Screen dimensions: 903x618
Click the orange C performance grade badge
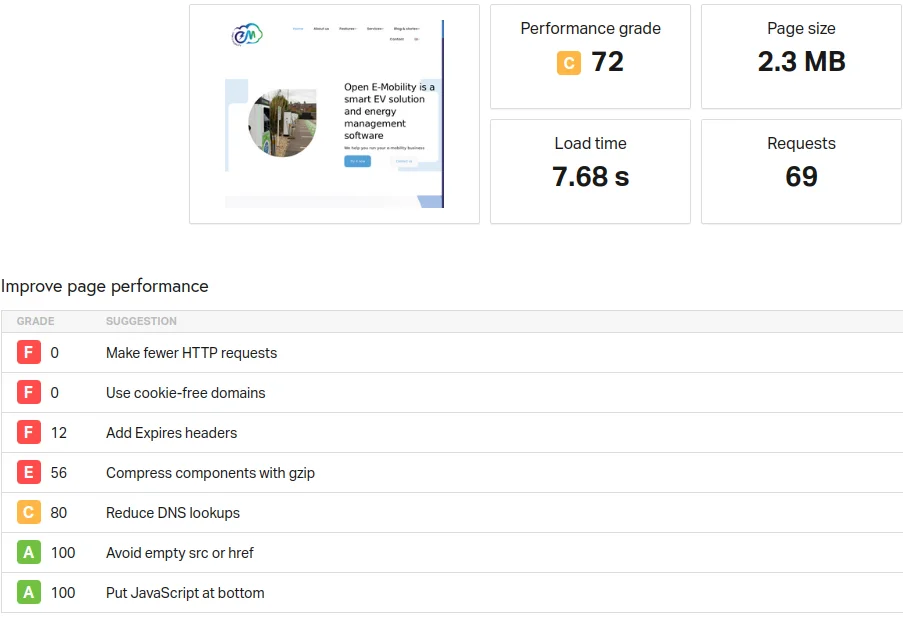(x=568, y=63)
